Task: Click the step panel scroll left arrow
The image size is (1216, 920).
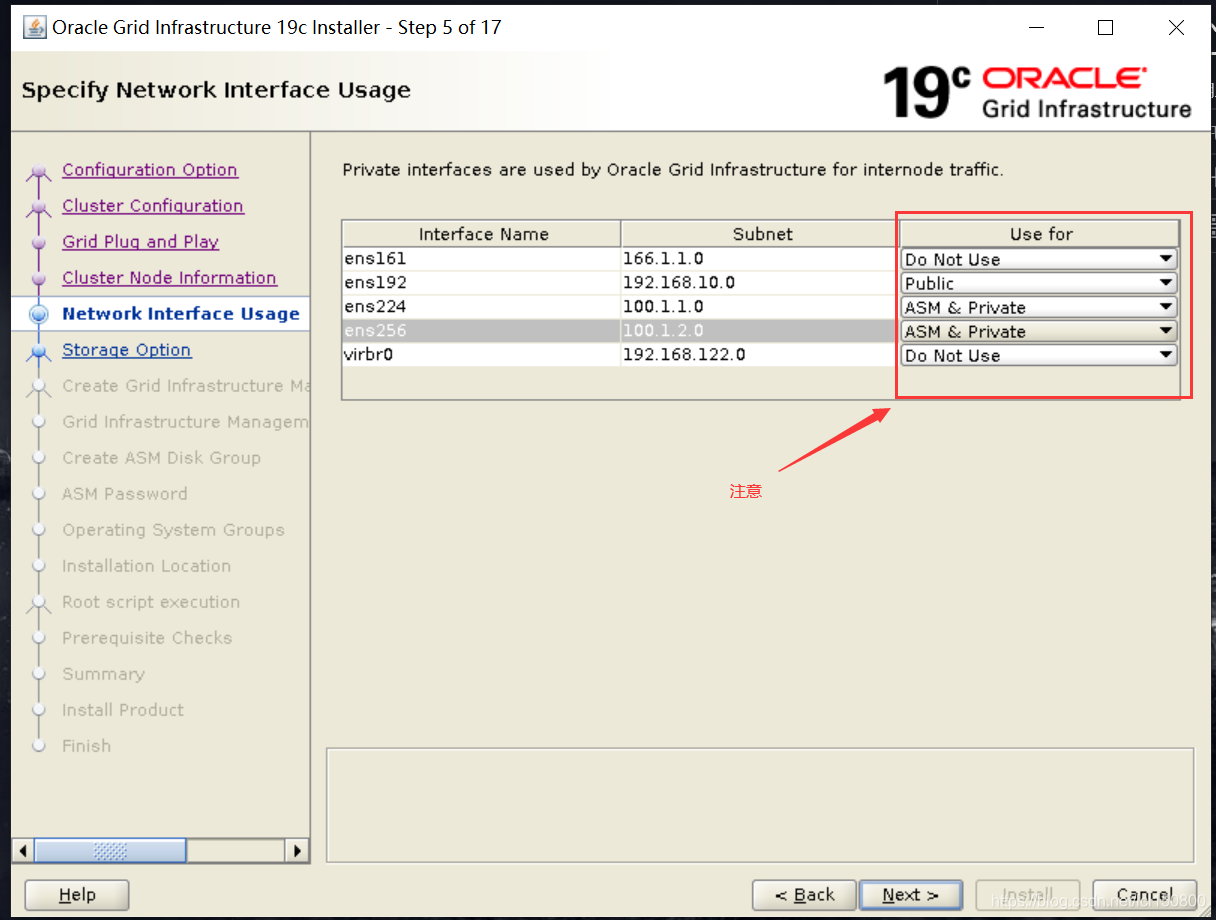Action: click(x=23, y=851)
